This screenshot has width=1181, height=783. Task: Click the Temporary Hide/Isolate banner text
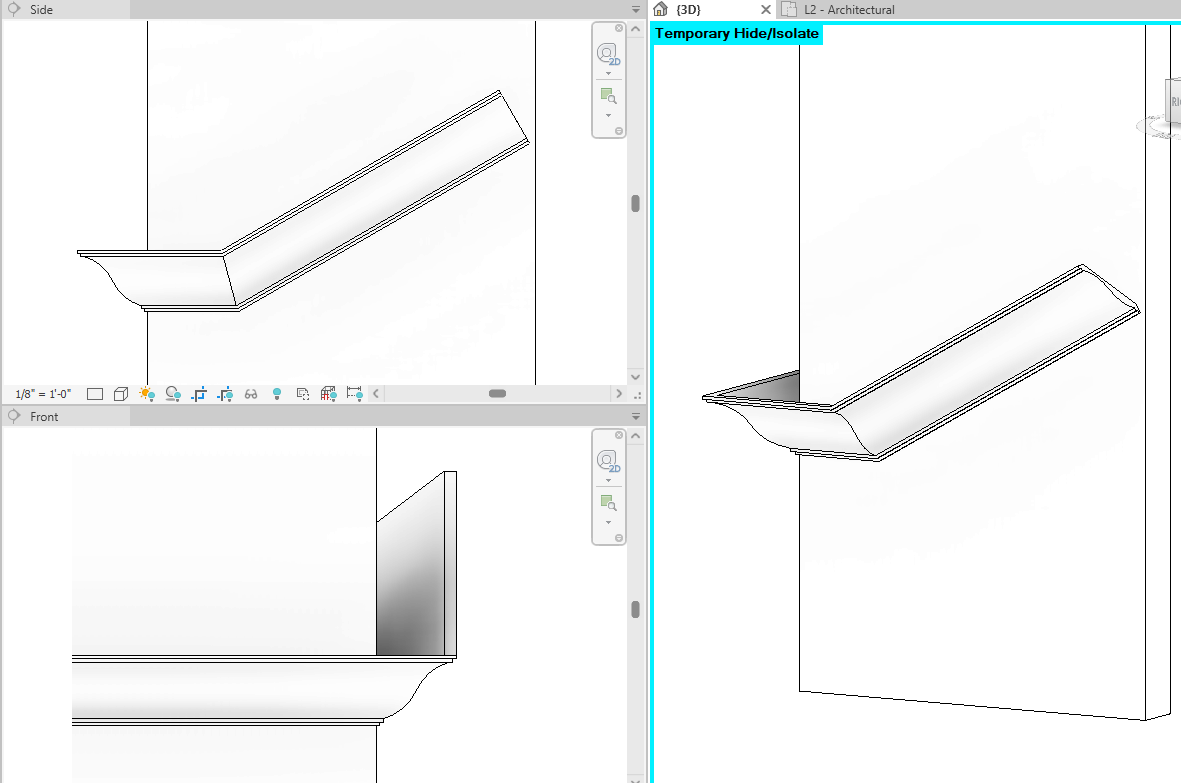pos(737,33)
